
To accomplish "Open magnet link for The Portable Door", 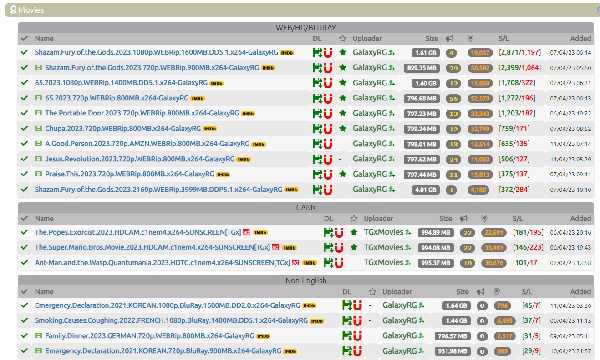I will tap(328, 113).
